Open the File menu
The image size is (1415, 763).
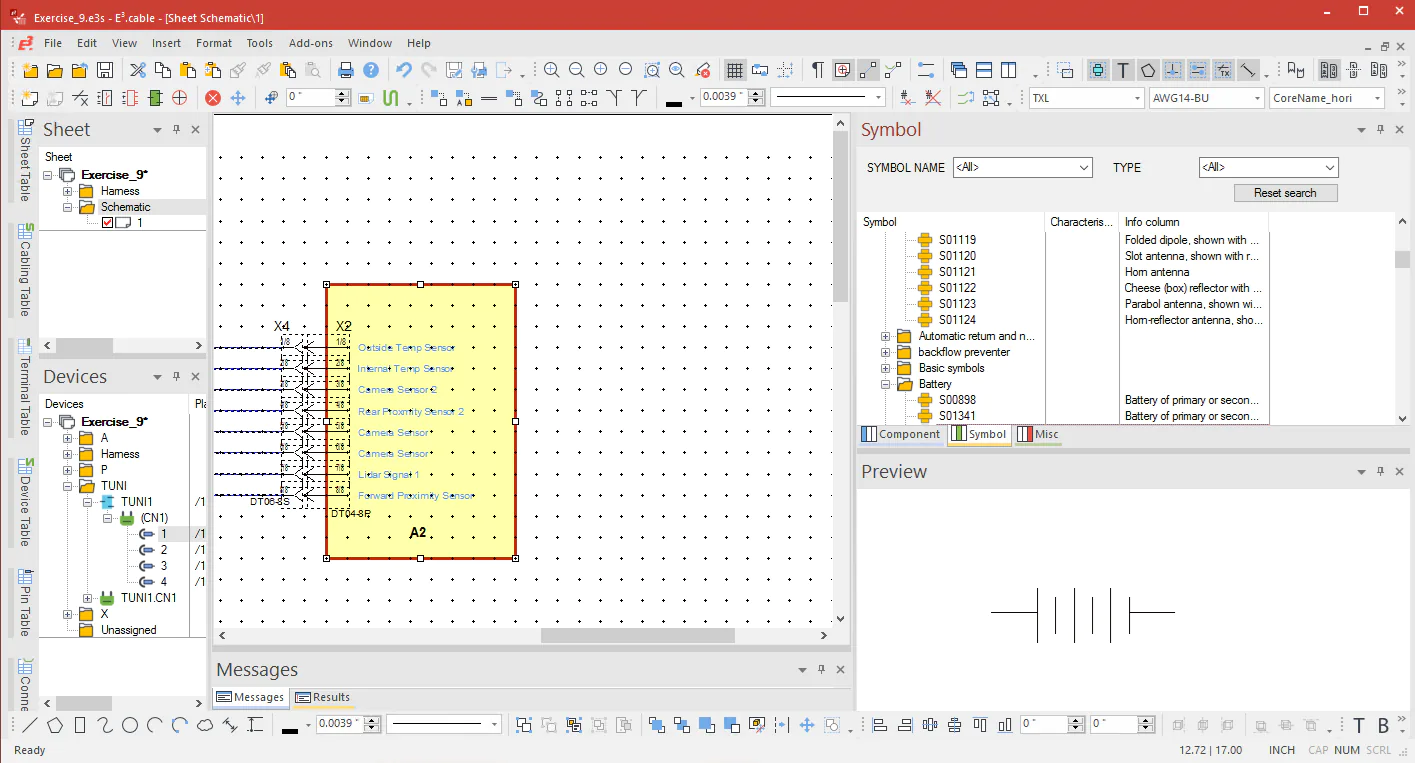[53, 43]
